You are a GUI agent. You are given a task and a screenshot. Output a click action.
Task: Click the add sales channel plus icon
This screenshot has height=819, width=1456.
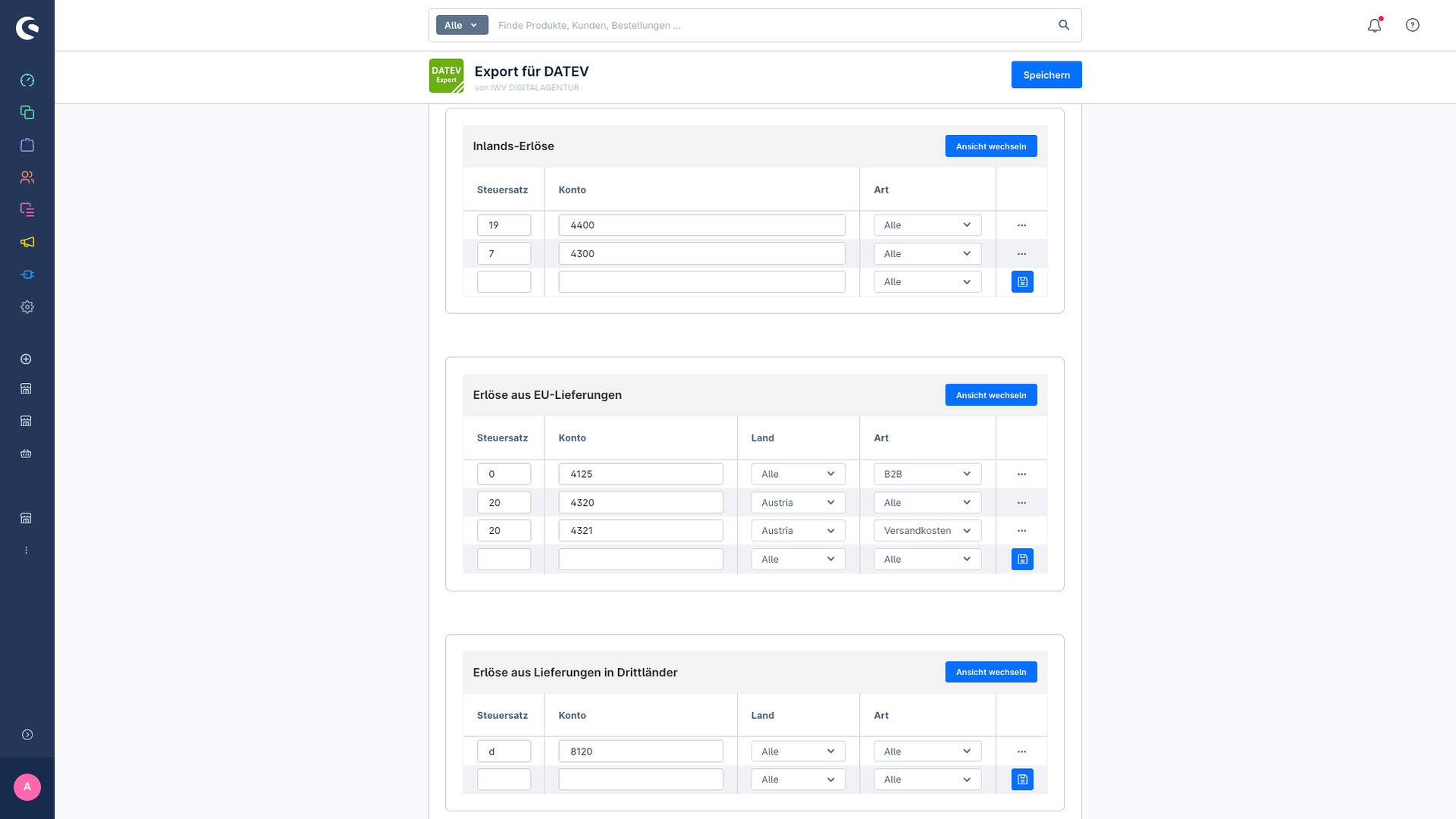[26, 359]
